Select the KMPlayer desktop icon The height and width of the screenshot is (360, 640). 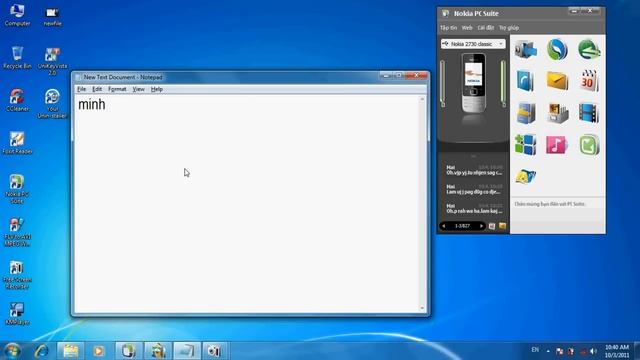click(17, 313)
